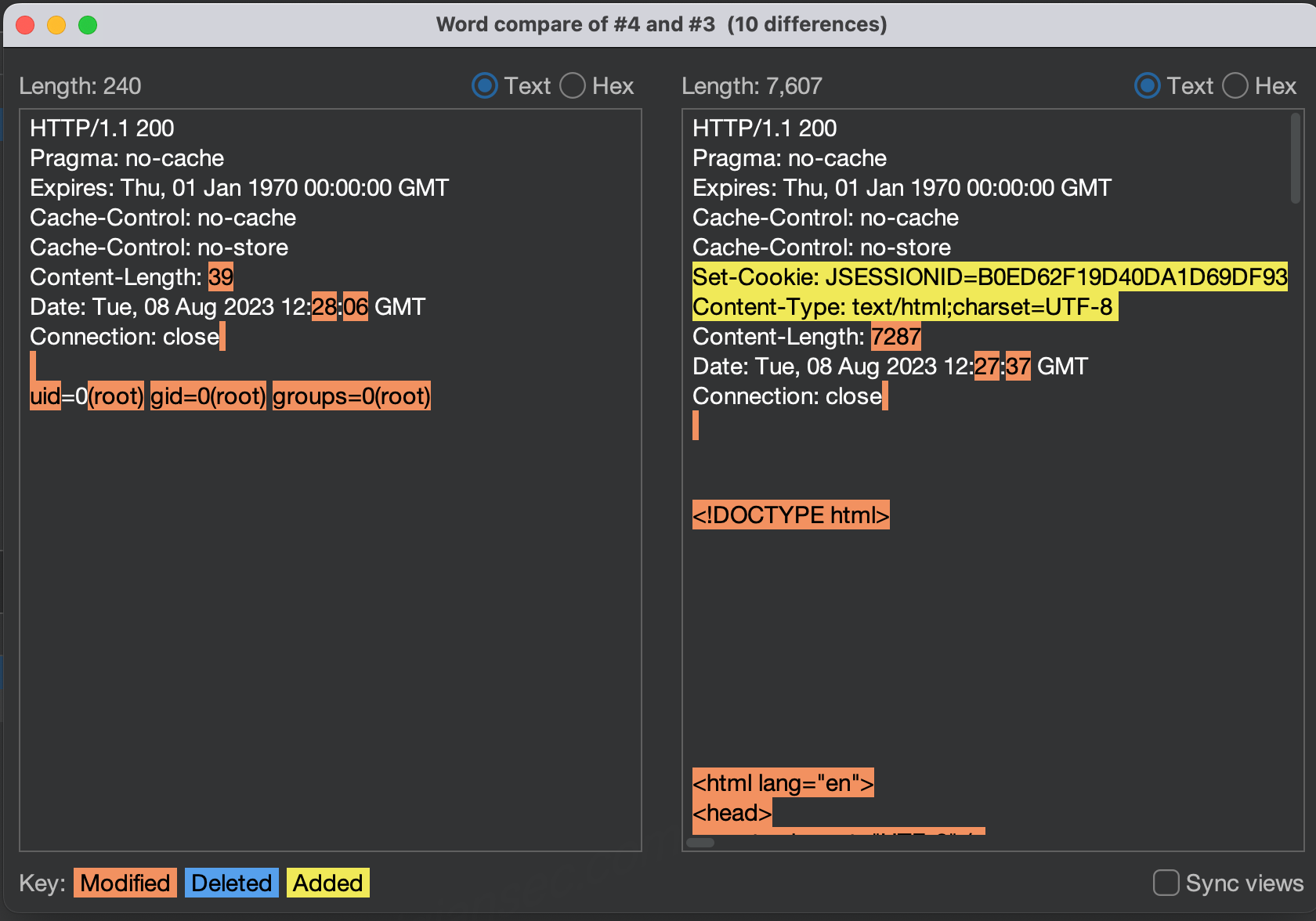Click 'Cache-Control: no-store' in the right pane
The image size is (1316, 921).
(x=822, y=247)
